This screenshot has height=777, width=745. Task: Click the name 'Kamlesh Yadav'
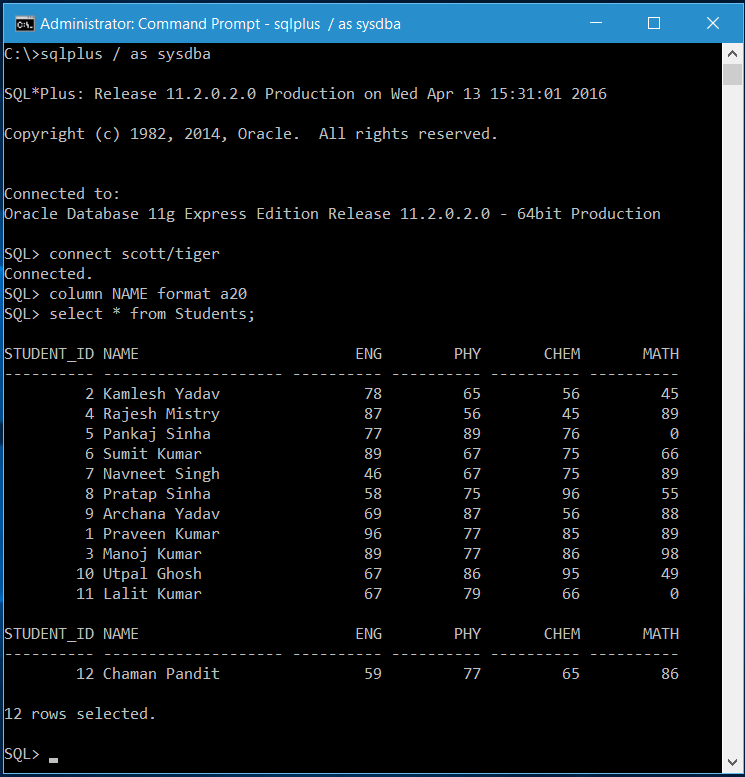(x=161, y=393)
